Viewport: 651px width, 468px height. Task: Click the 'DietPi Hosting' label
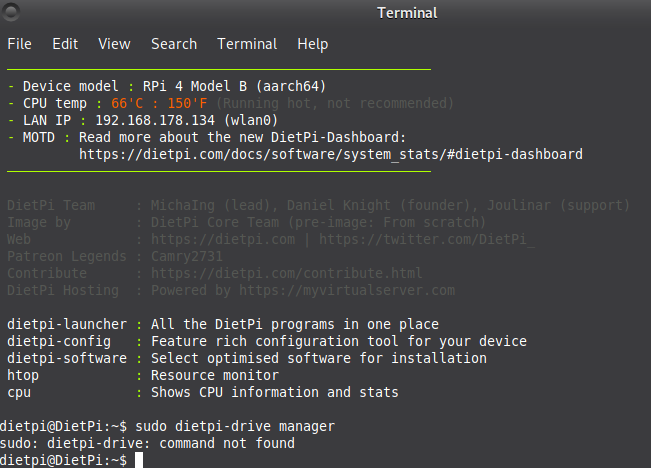pyautogui.click(x=63, y=290)
